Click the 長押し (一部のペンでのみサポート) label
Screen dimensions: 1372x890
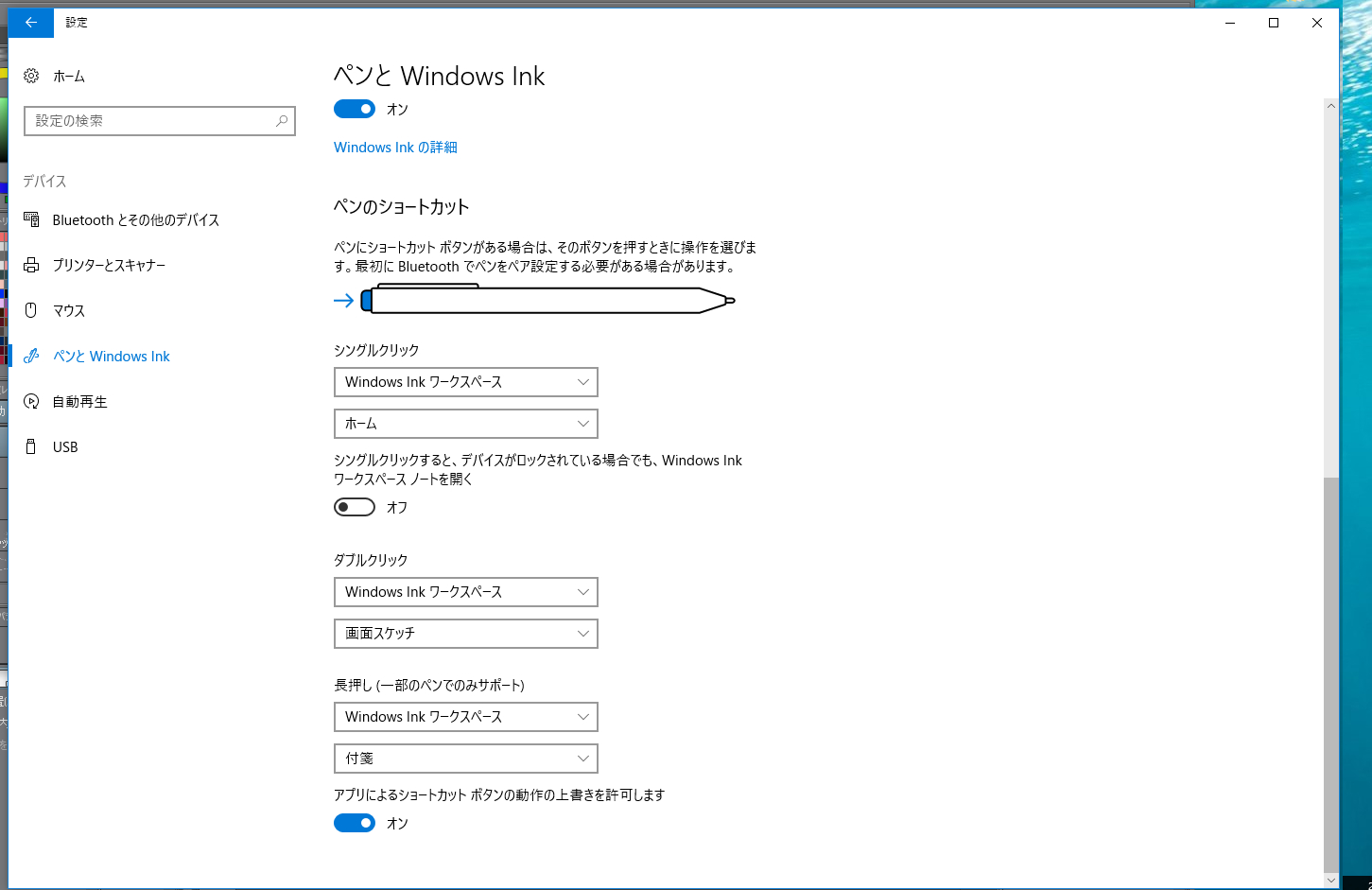pyautogui.click(x=429, y=685)
